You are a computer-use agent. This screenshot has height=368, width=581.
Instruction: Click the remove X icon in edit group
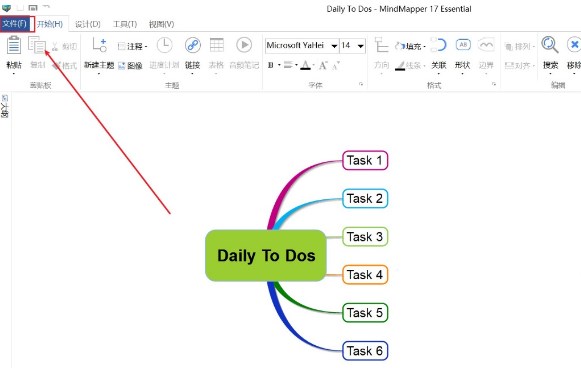[574, 45]
